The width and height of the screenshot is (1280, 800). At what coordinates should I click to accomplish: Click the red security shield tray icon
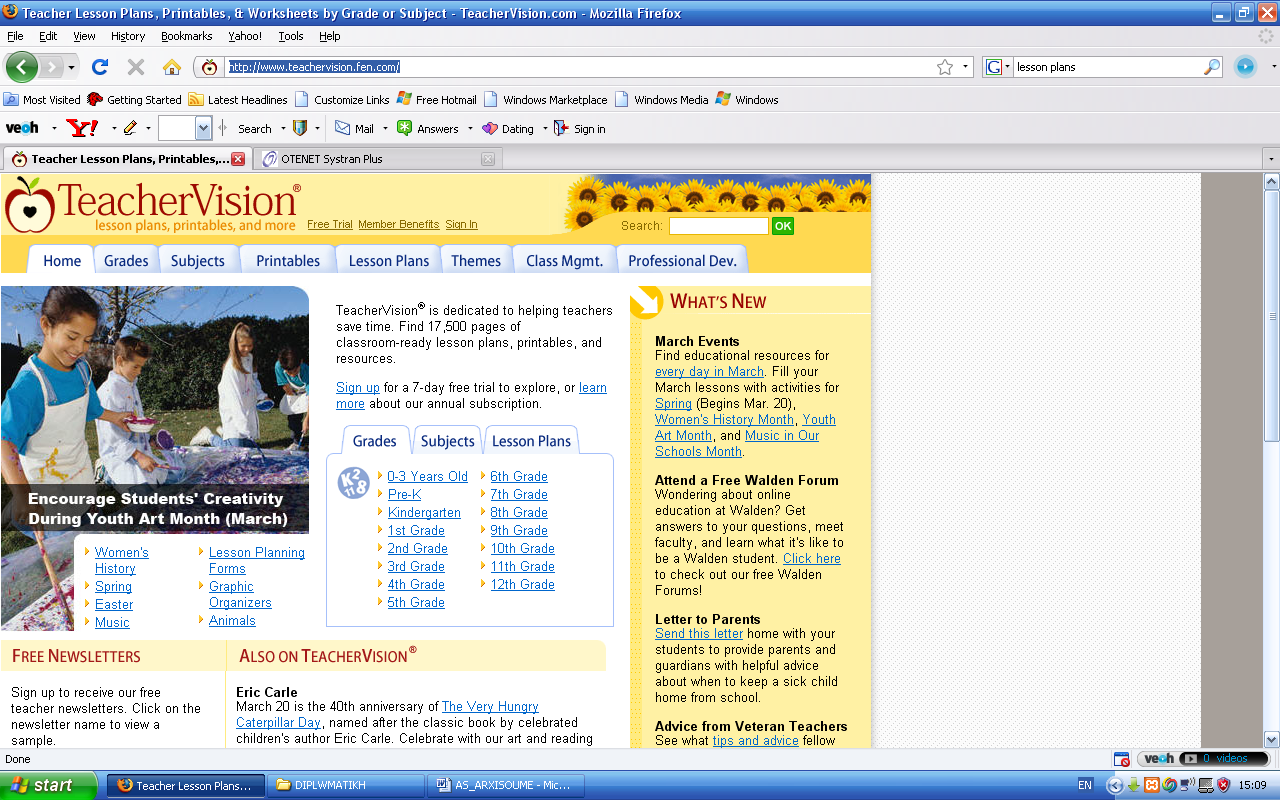tap(1223, 785)
